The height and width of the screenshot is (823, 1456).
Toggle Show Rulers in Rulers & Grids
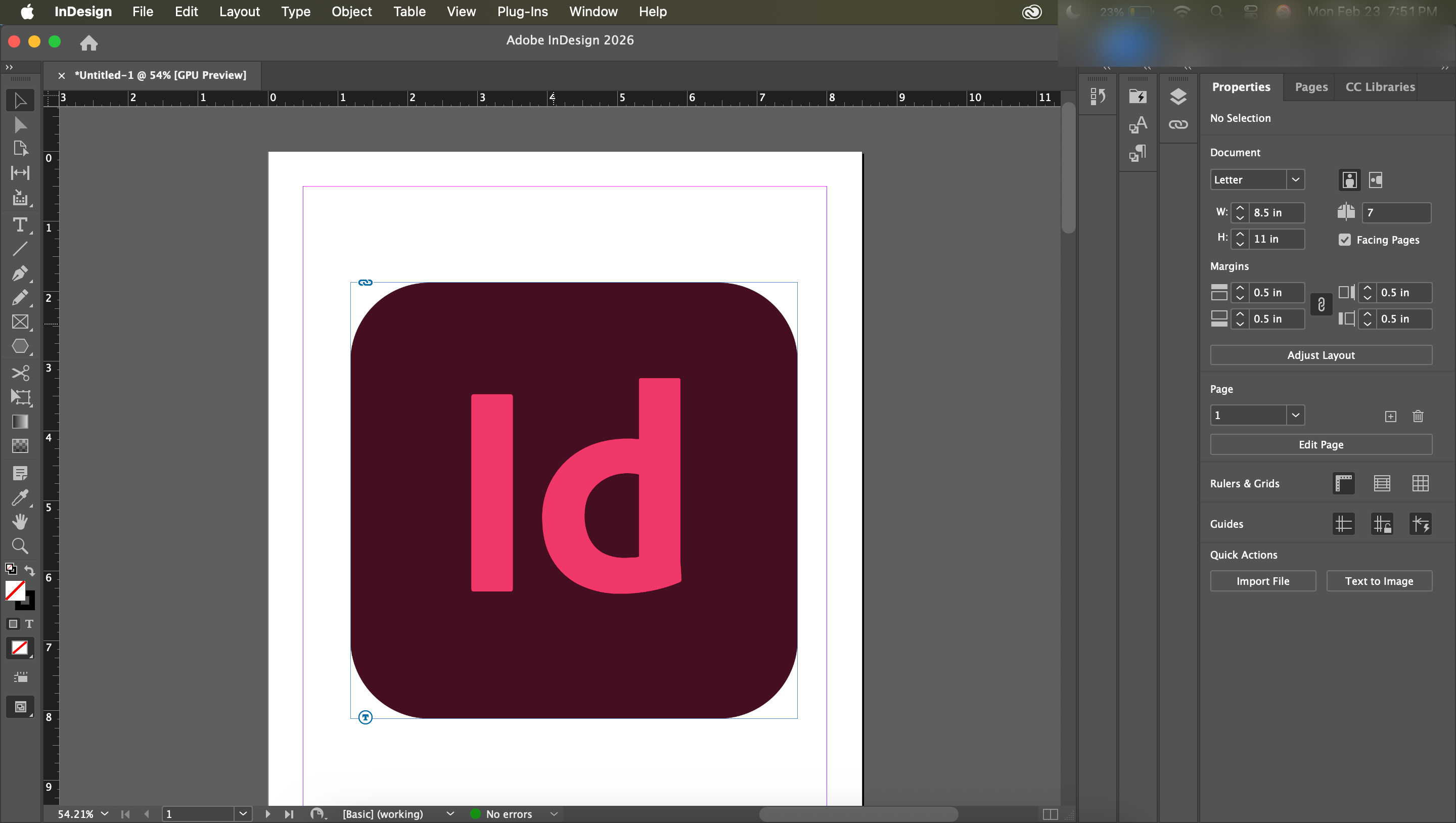coord(1344,483)
